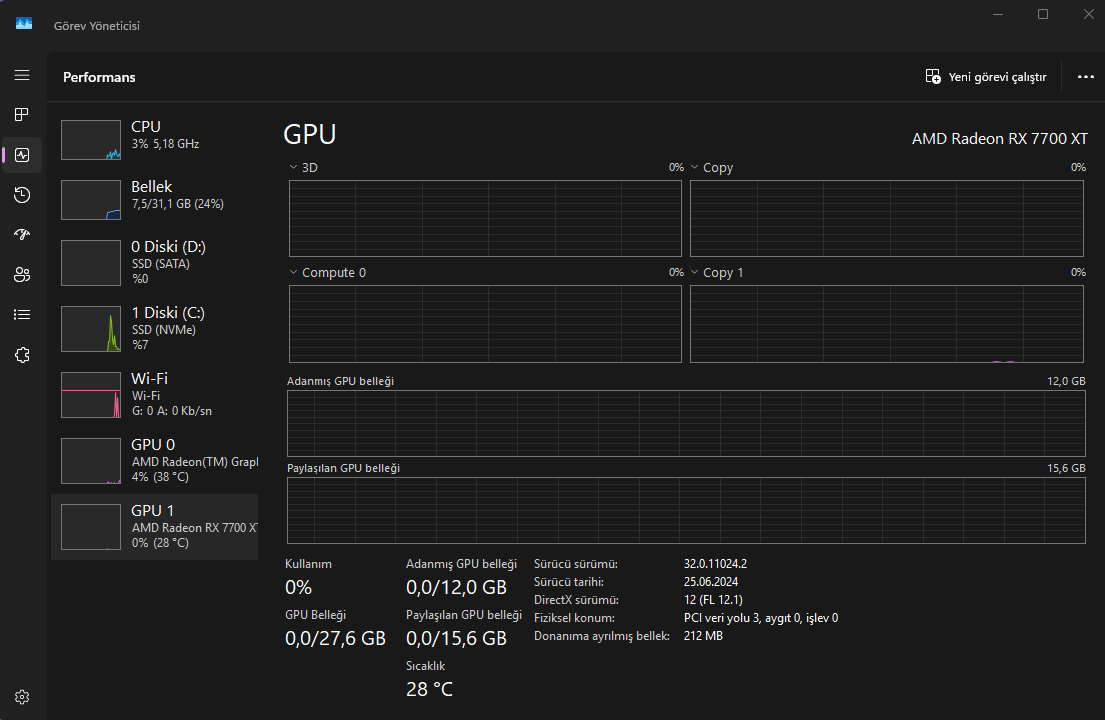Select the GPU 0 entry
The height and width of the screenshot is (720, 1105).
[154, 461]
